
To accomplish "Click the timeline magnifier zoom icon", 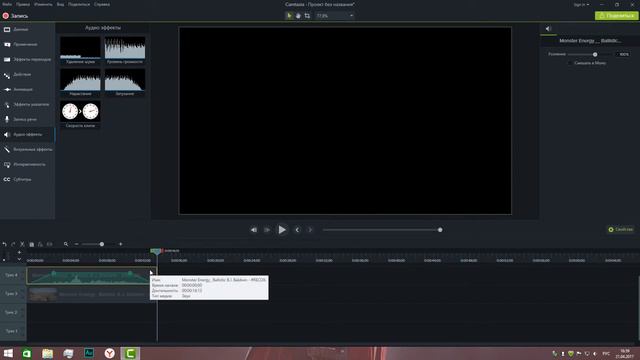I will pos(66,244).
